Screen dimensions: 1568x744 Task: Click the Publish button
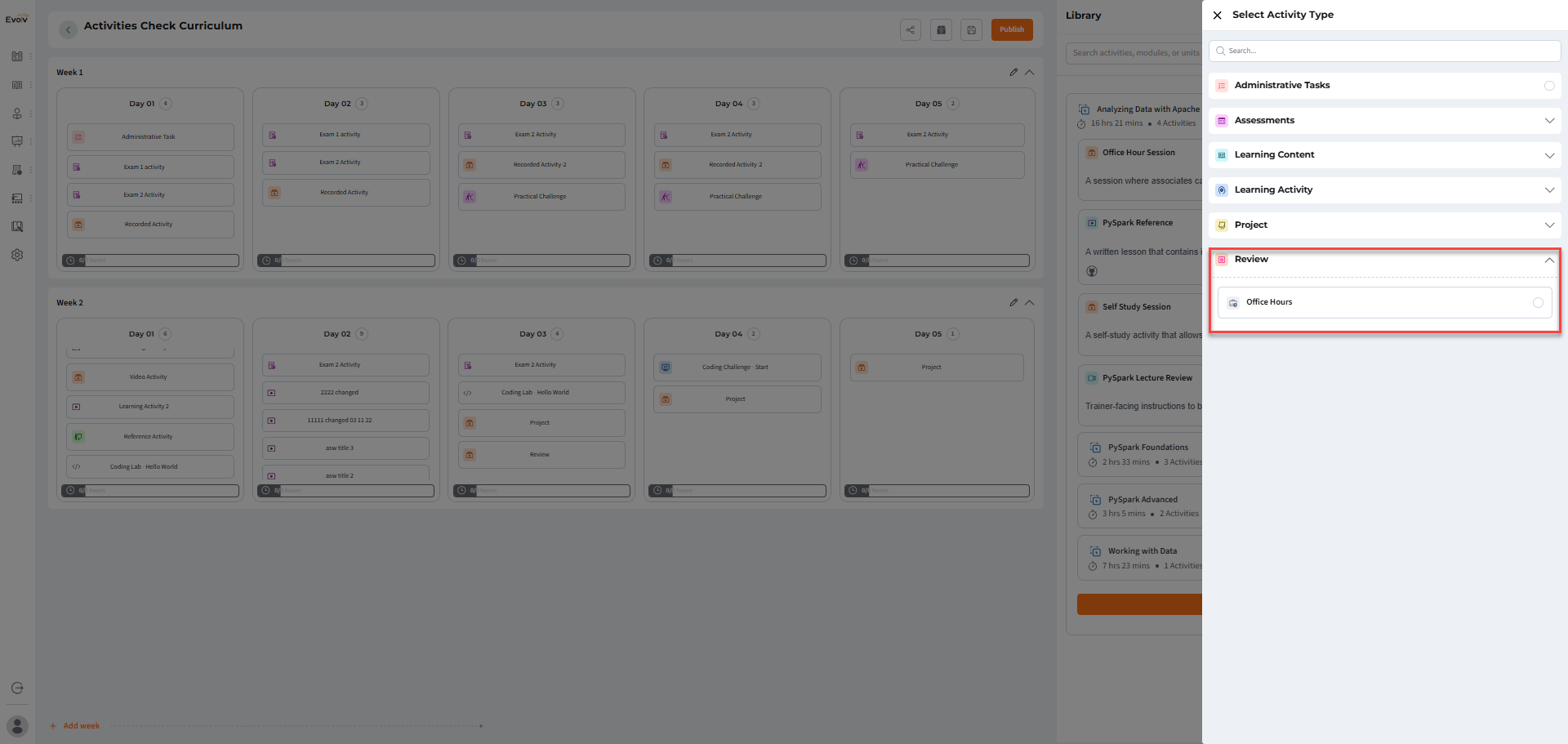point(1012,30)
